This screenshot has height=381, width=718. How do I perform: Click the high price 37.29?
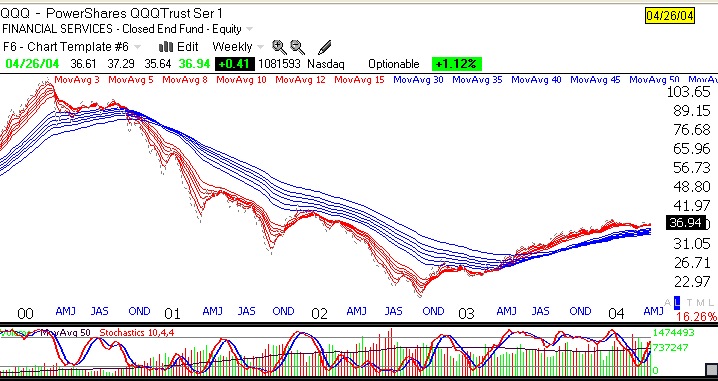pyautogui.click(x=120, y=64)
